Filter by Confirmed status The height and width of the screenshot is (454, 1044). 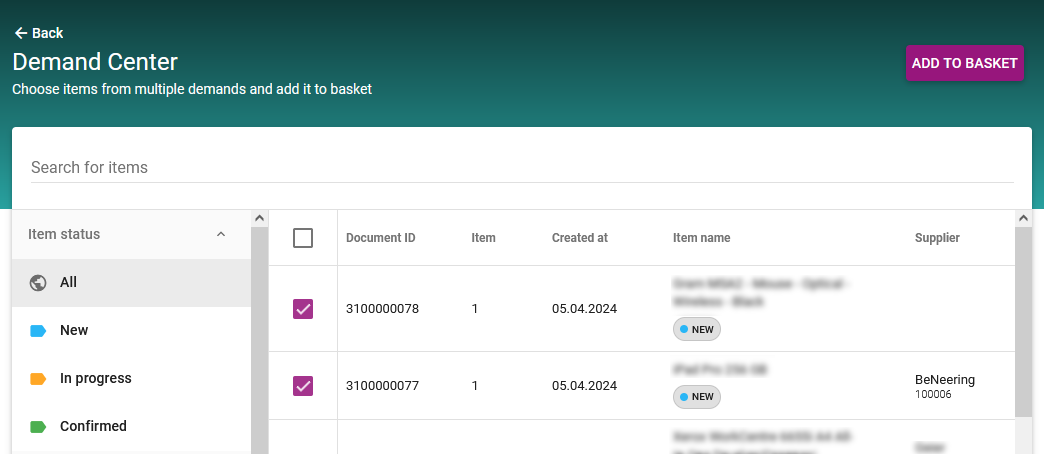tap(93, 427)
